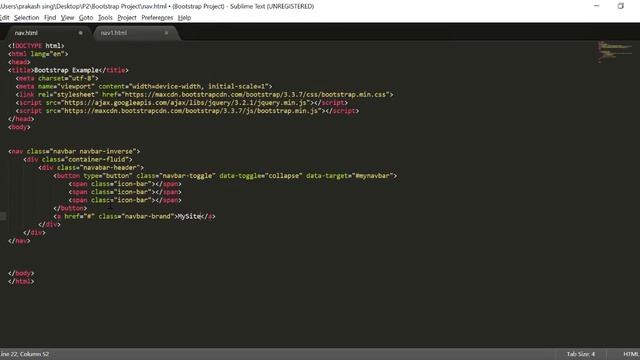
Task: Click the closing body tag
Action: pos(21,273)
